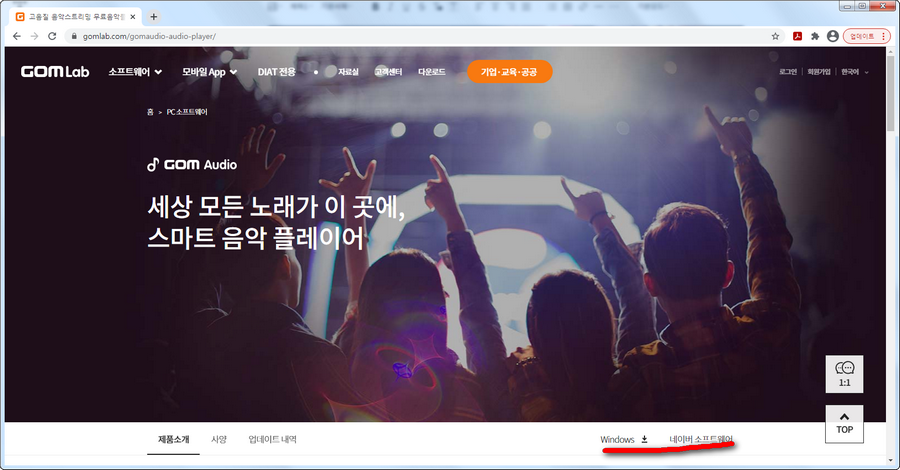Select the 사양 tab

click(x=219, y=439)
